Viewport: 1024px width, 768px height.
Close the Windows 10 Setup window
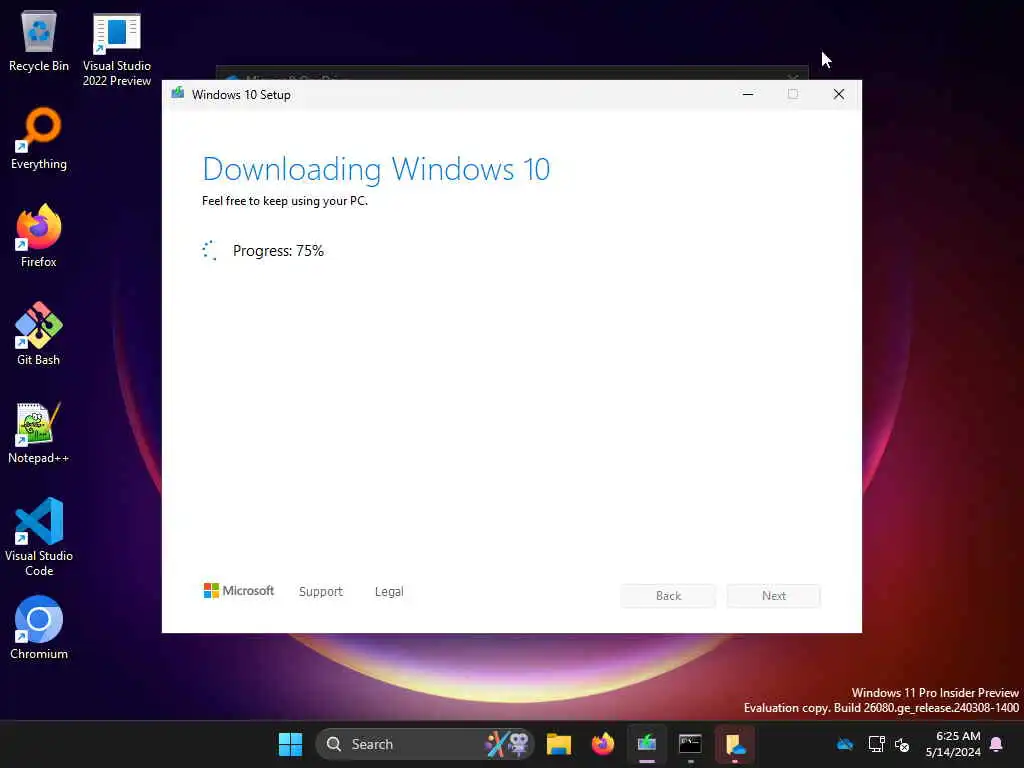[x=839, y=95]
